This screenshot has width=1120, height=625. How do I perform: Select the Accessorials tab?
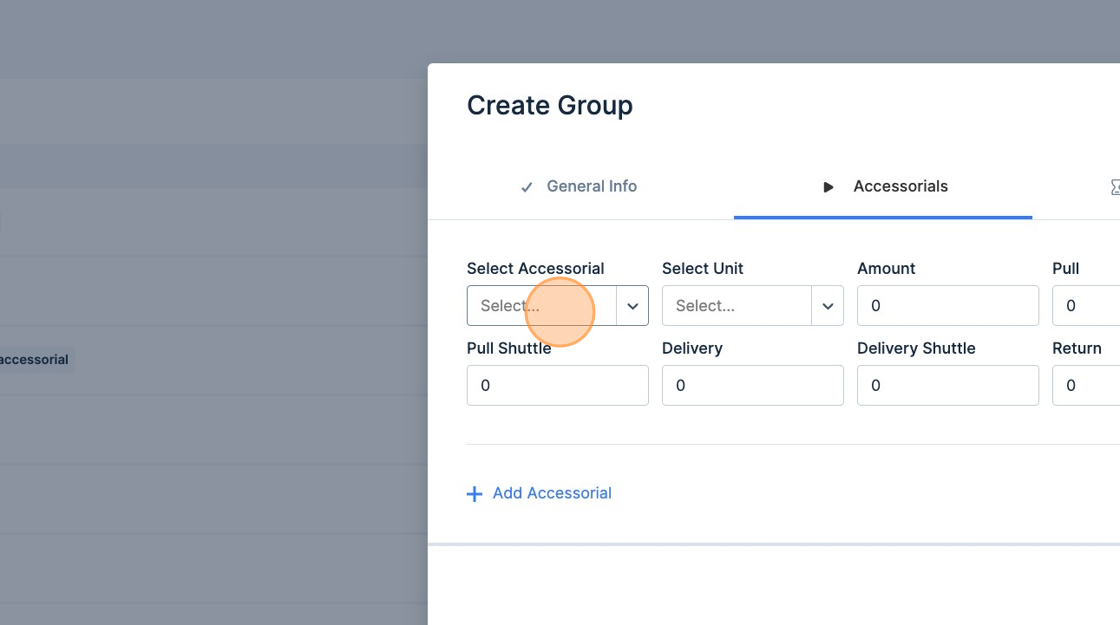[883, 186]
